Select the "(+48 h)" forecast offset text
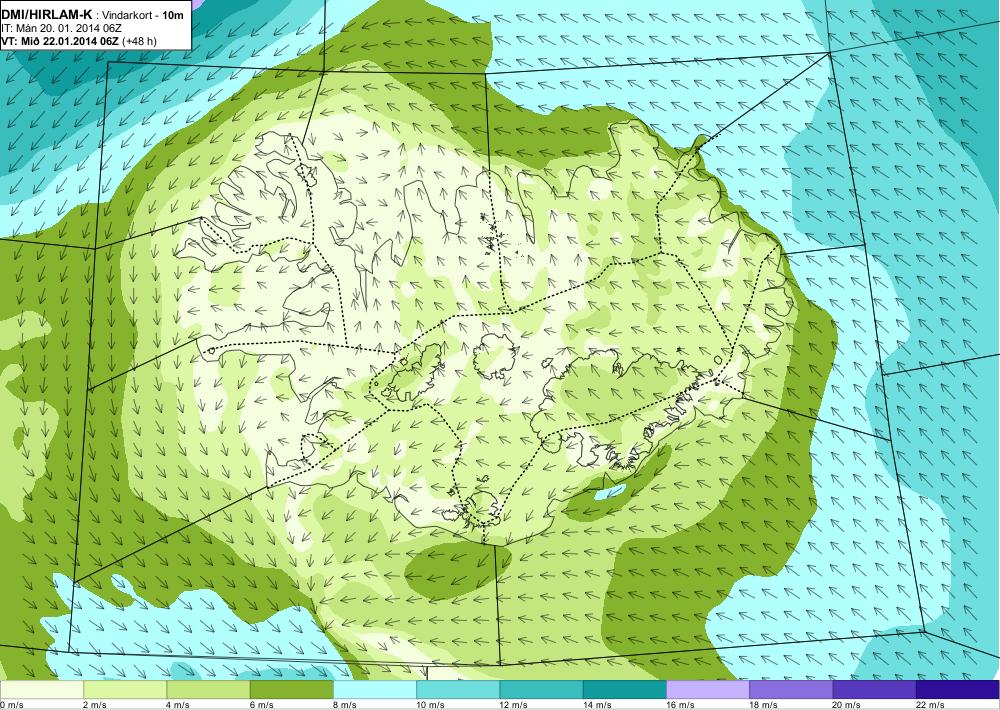The height and width of the screenshot is (710, 1000). click(x=139, y=41)
